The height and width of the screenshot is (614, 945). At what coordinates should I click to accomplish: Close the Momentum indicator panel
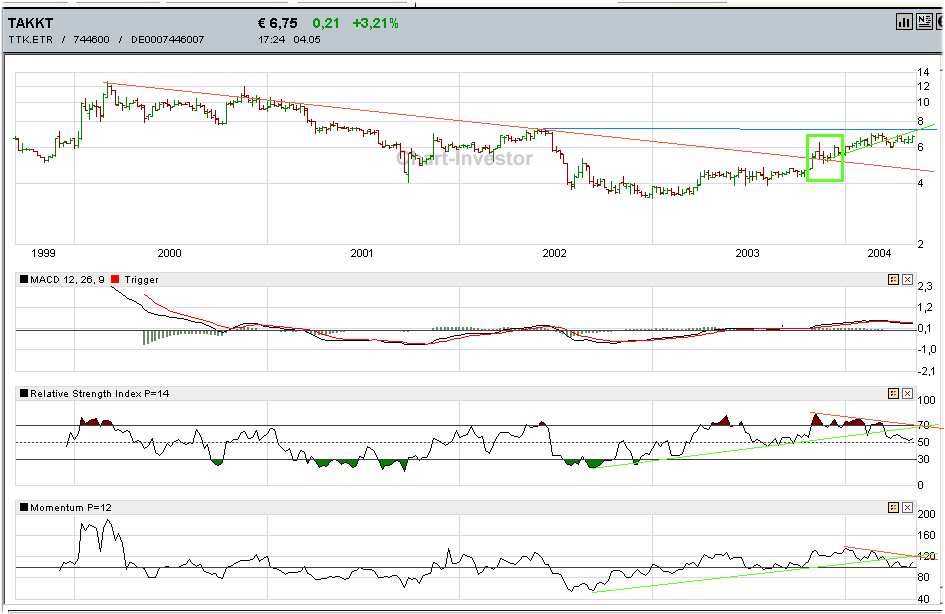click(907, 508)
